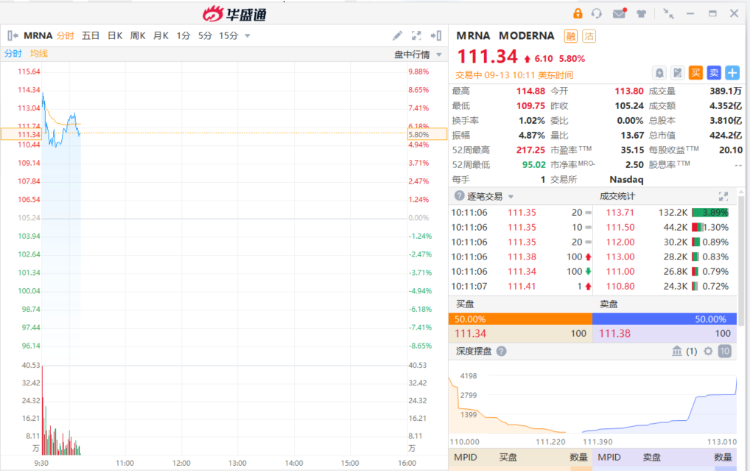The width and height of the screenshot is (750, 471).
Task: Open depth book settings gear
Action: pos(708,351)
